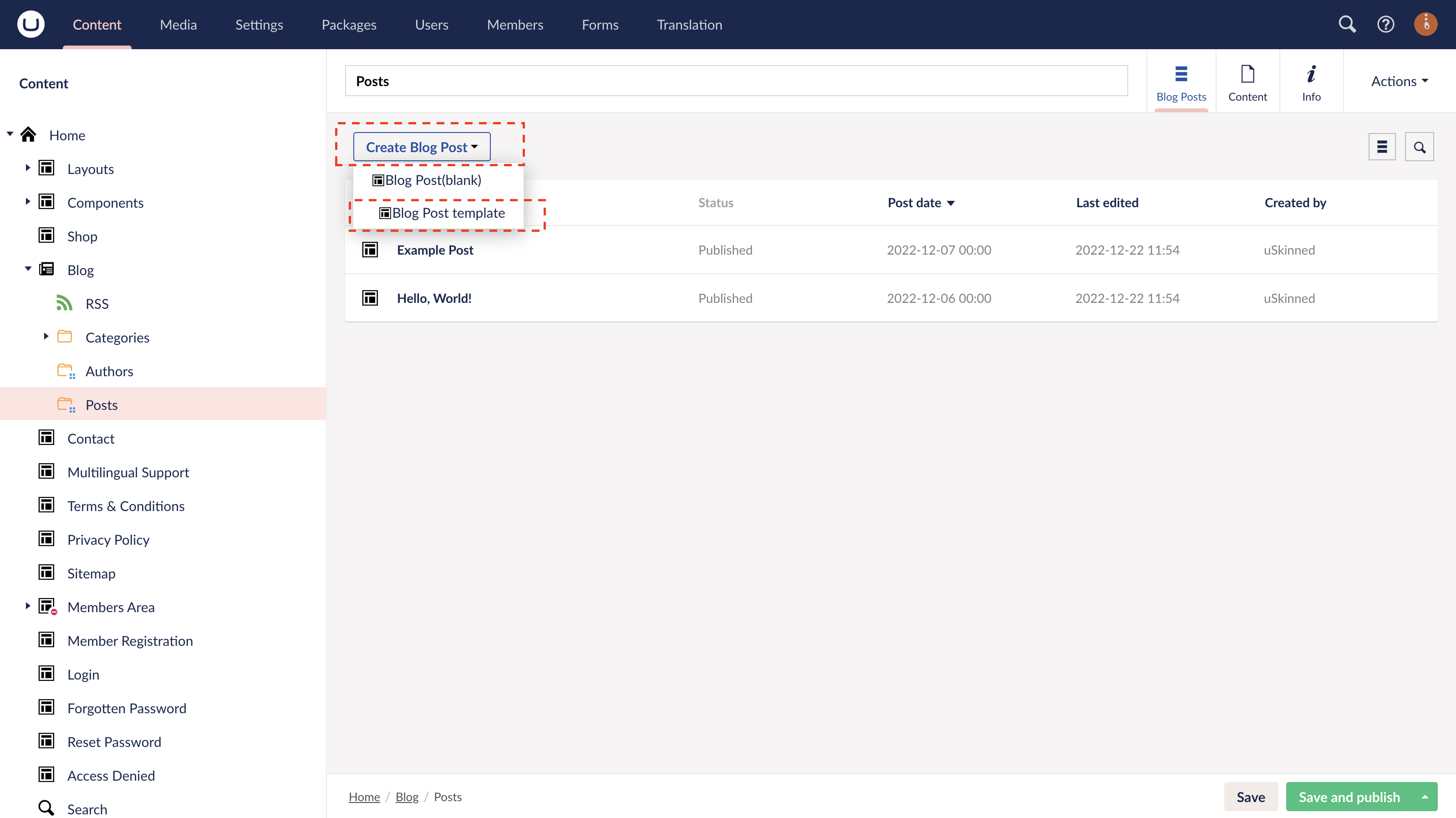
Task: Click the Save and publish button
Action: click(x=1349, y=797)
